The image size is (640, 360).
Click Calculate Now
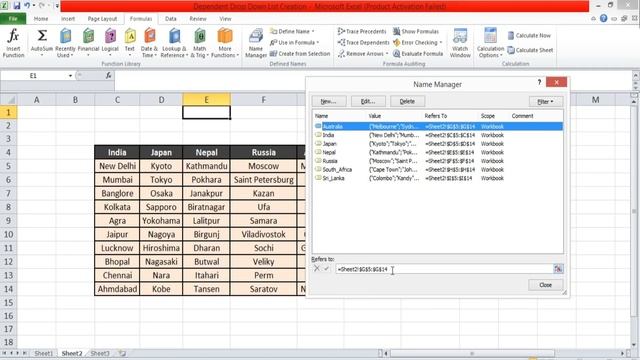[x=529, y=36]
